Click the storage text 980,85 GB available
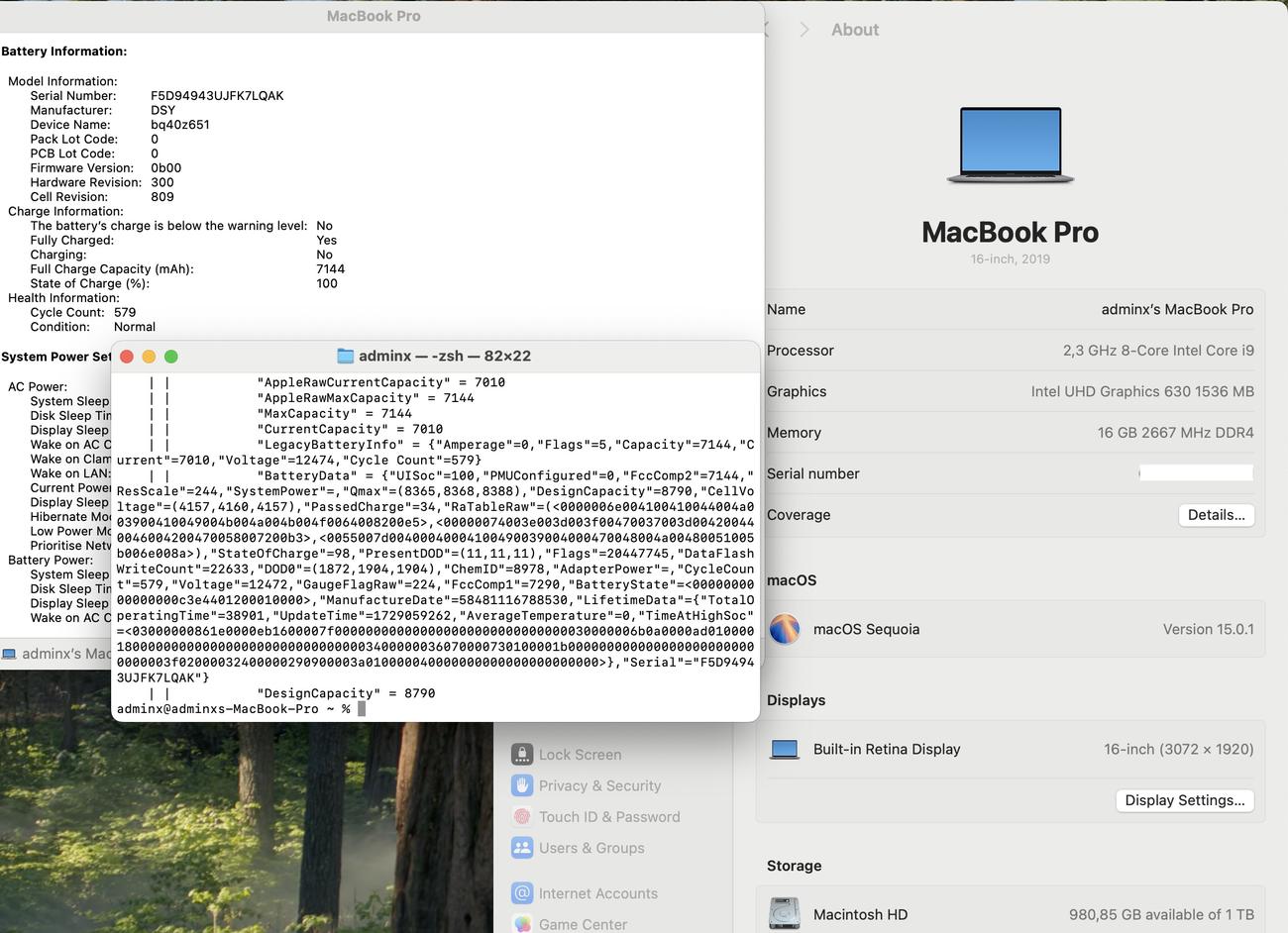1288x933 pixels. 1161,914
